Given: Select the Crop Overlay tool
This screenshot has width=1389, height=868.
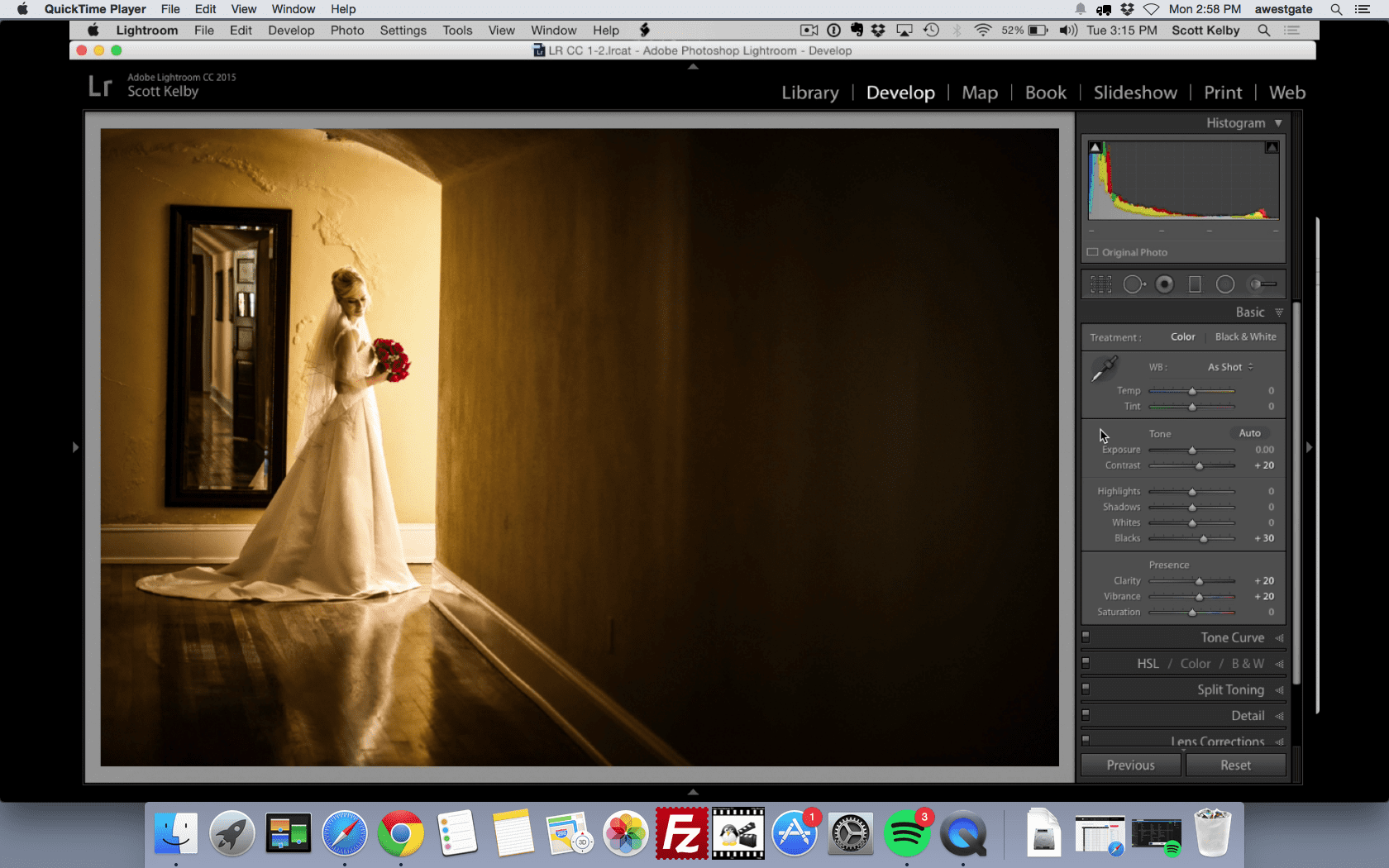Looking at the screenshot, I should 1101,284.
